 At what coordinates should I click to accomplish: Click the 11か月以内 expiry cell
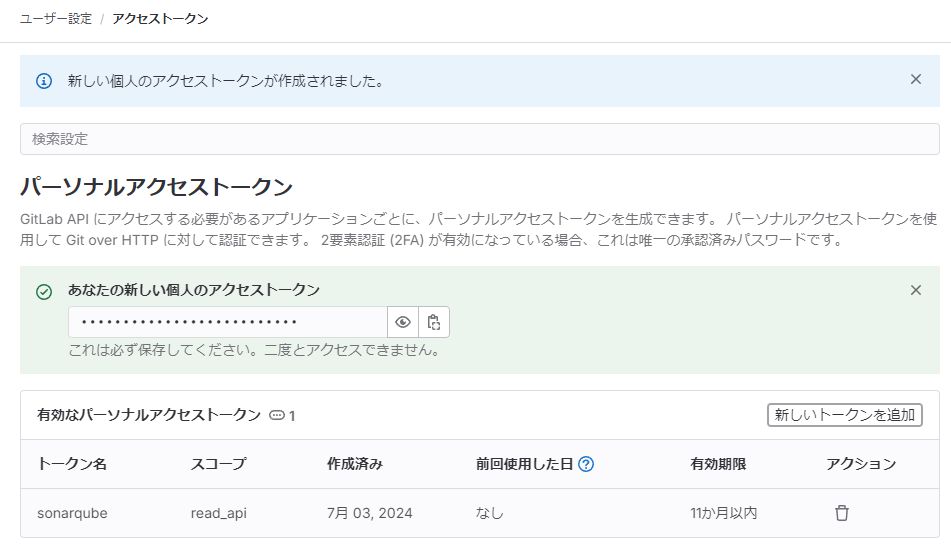coord(724,513)
